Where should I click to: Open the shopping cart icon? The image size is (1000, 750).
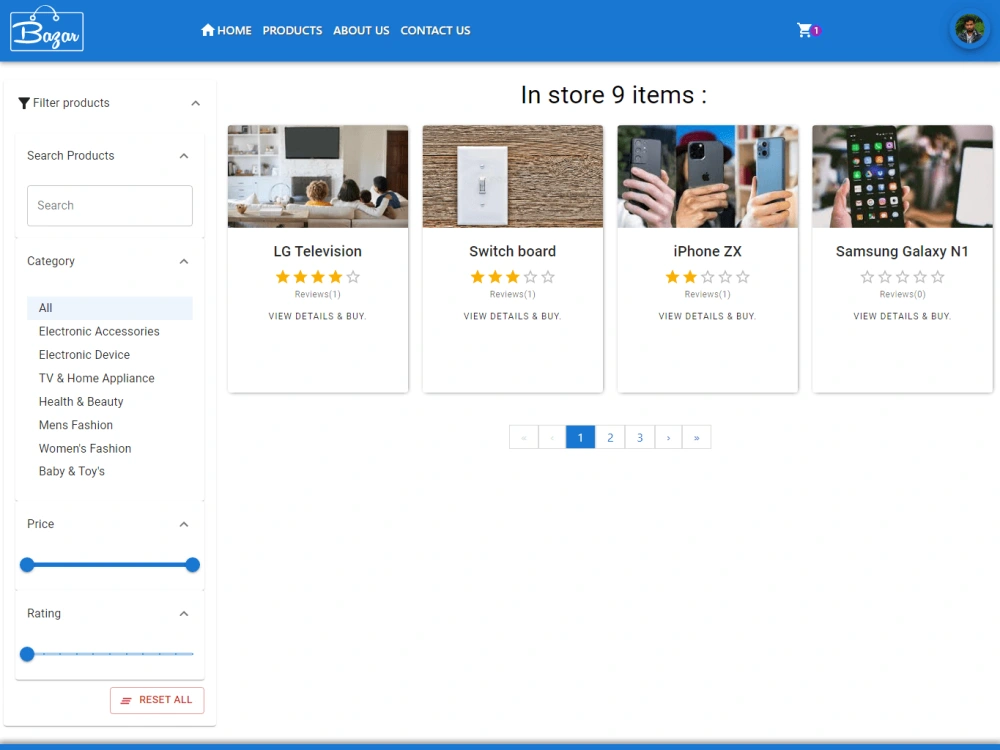tap(804, 30)
